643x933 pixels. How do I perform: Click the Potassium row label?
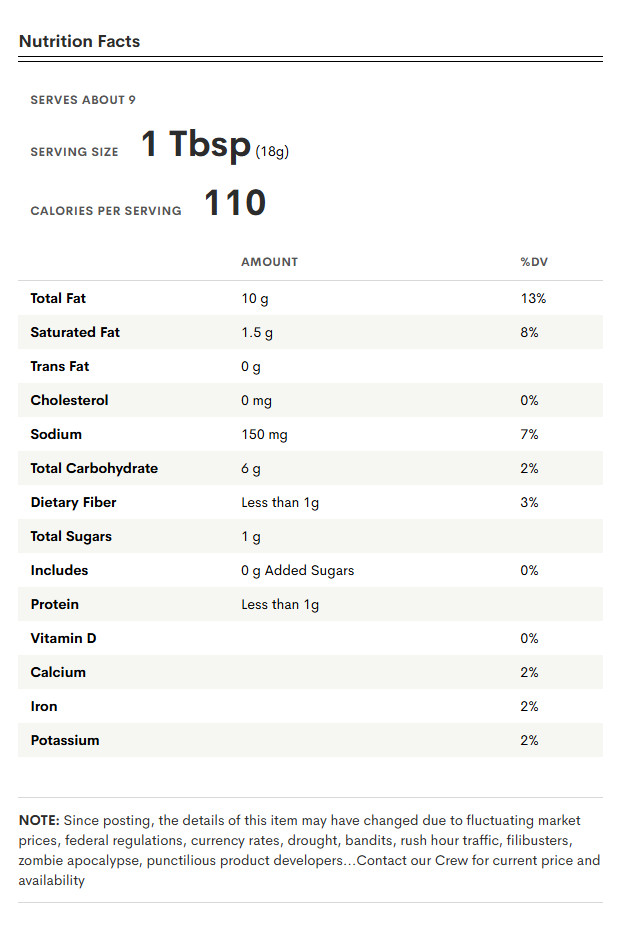click(x=65, y=740)
